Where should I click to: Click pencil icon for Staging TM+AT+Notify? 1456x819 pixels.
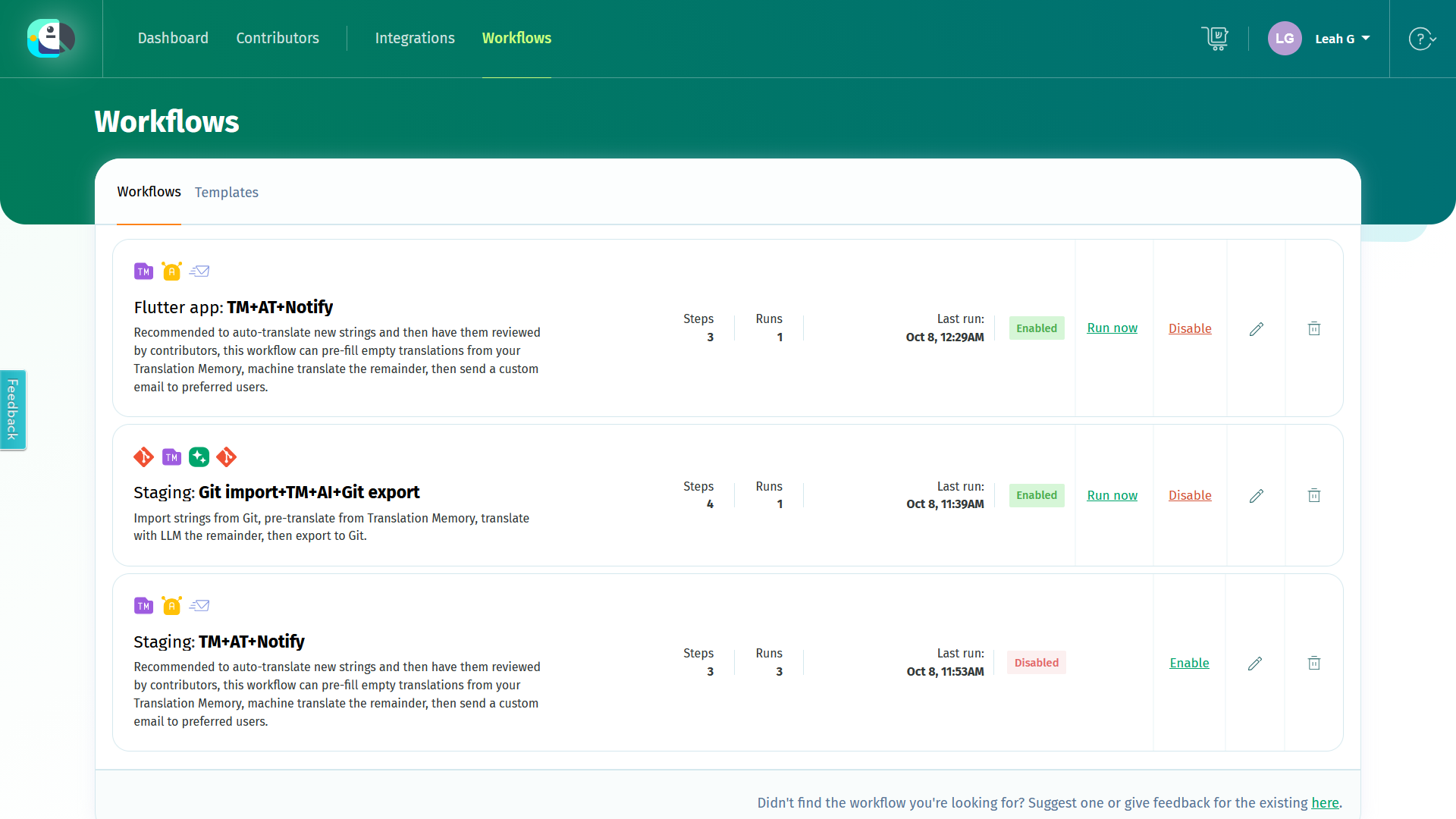[1255, 664]
